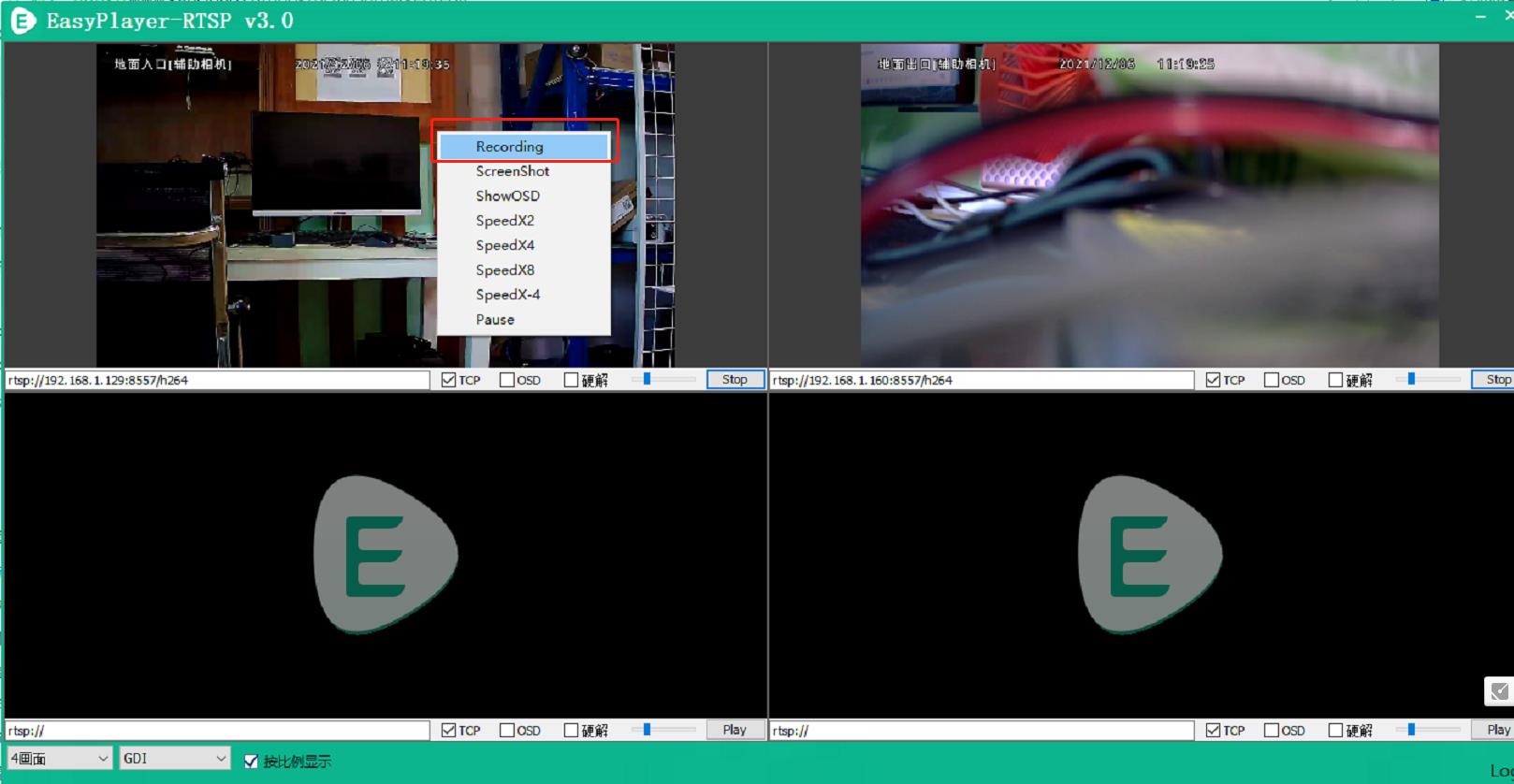The height and width of the screenshot is (784, 1514).
Task: Adjust volume slider of 192.168.1.160 stream
Action: [x=1429, y=380]
